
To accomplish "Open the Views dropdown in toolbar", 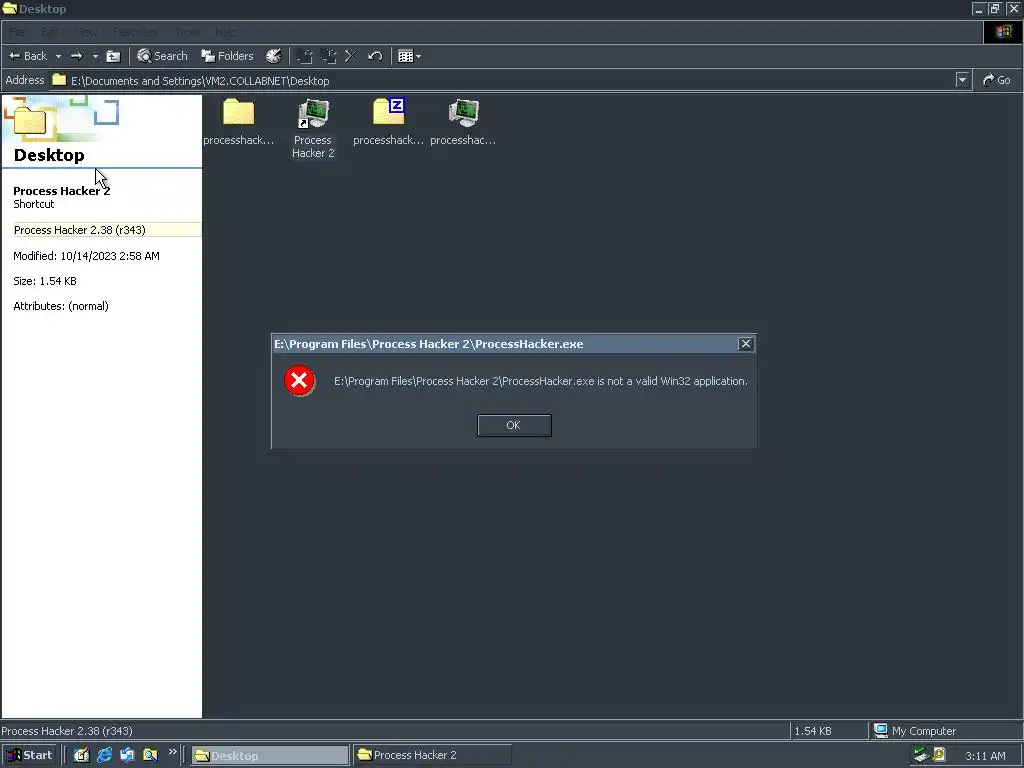I will [x=409, y=56].
